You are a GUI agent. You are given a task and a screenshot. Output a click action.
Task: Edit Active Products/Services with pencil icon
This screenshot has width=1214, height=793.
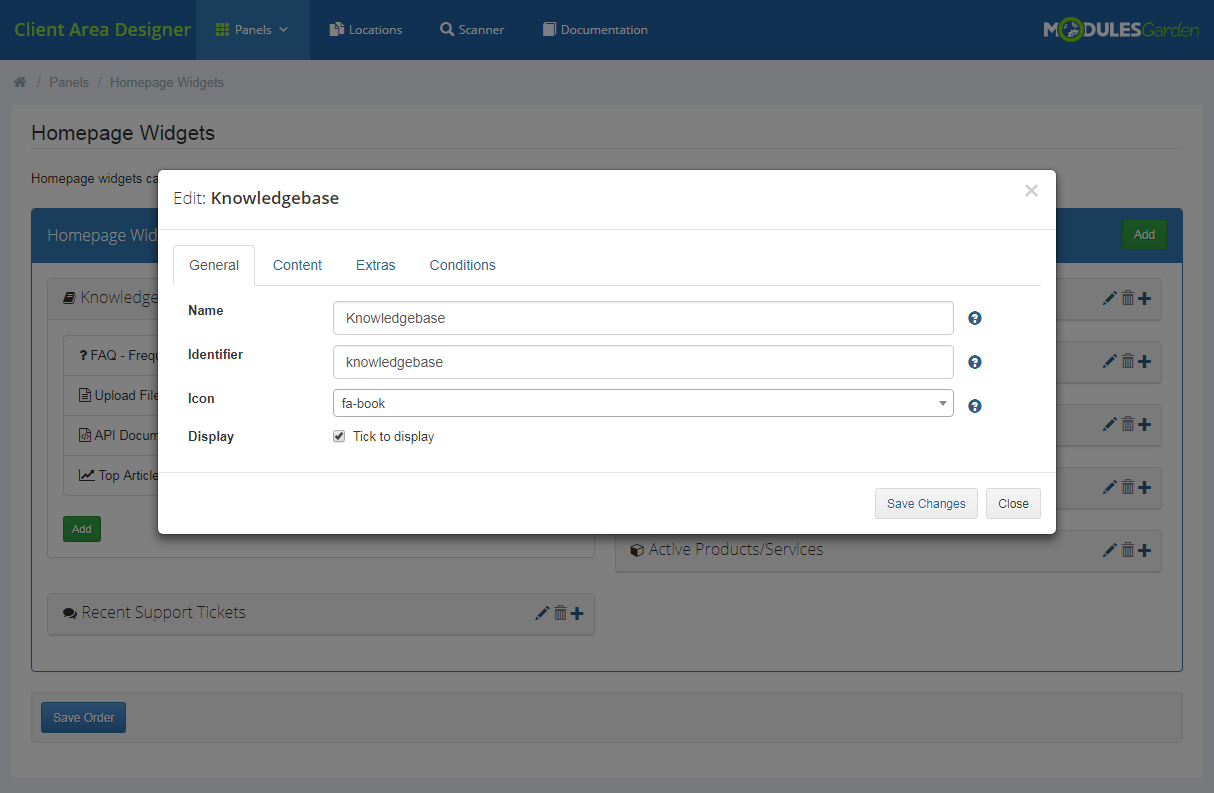coord(1109,550)
